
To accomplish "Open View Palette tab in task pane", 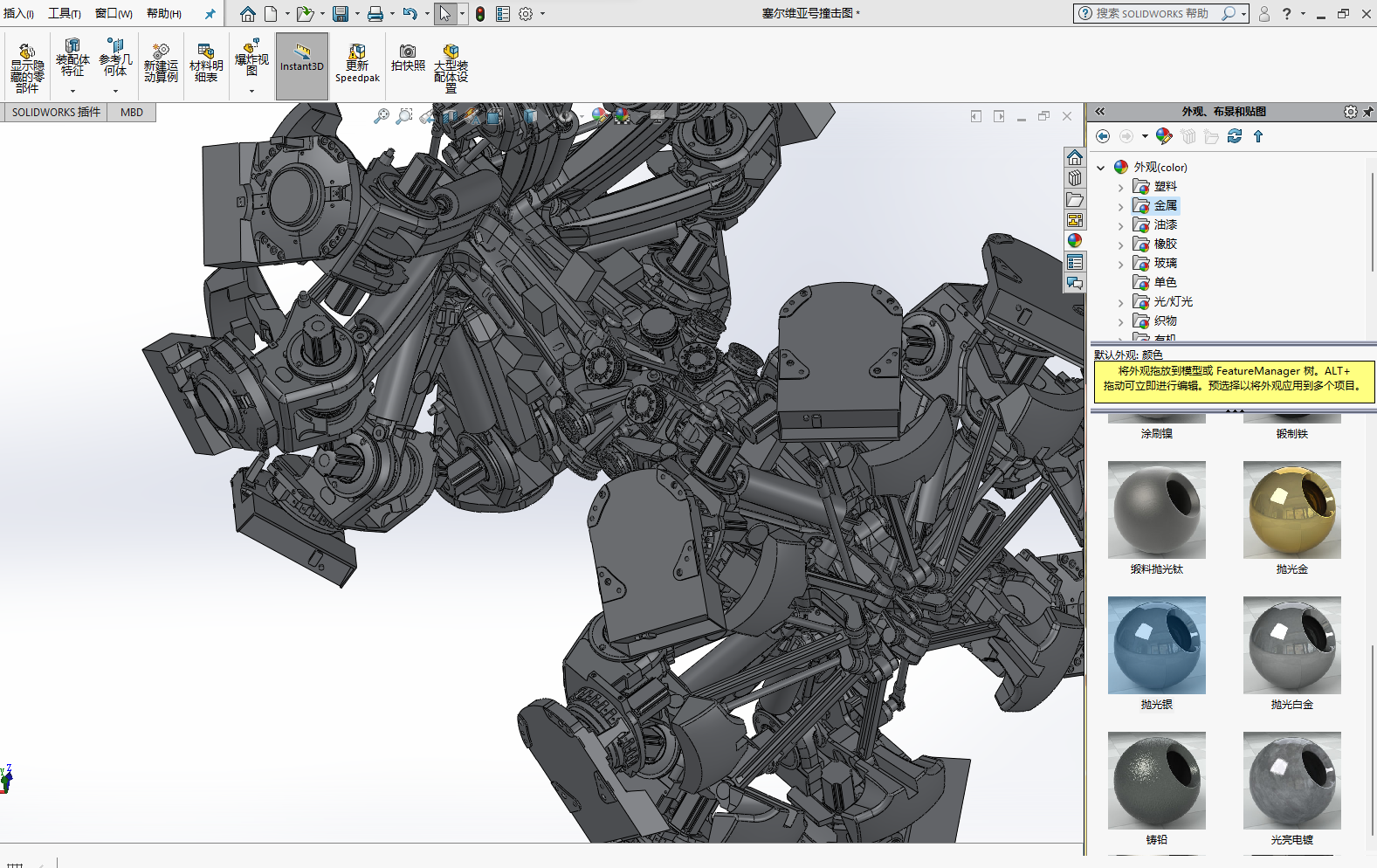I will point(1075,220).
